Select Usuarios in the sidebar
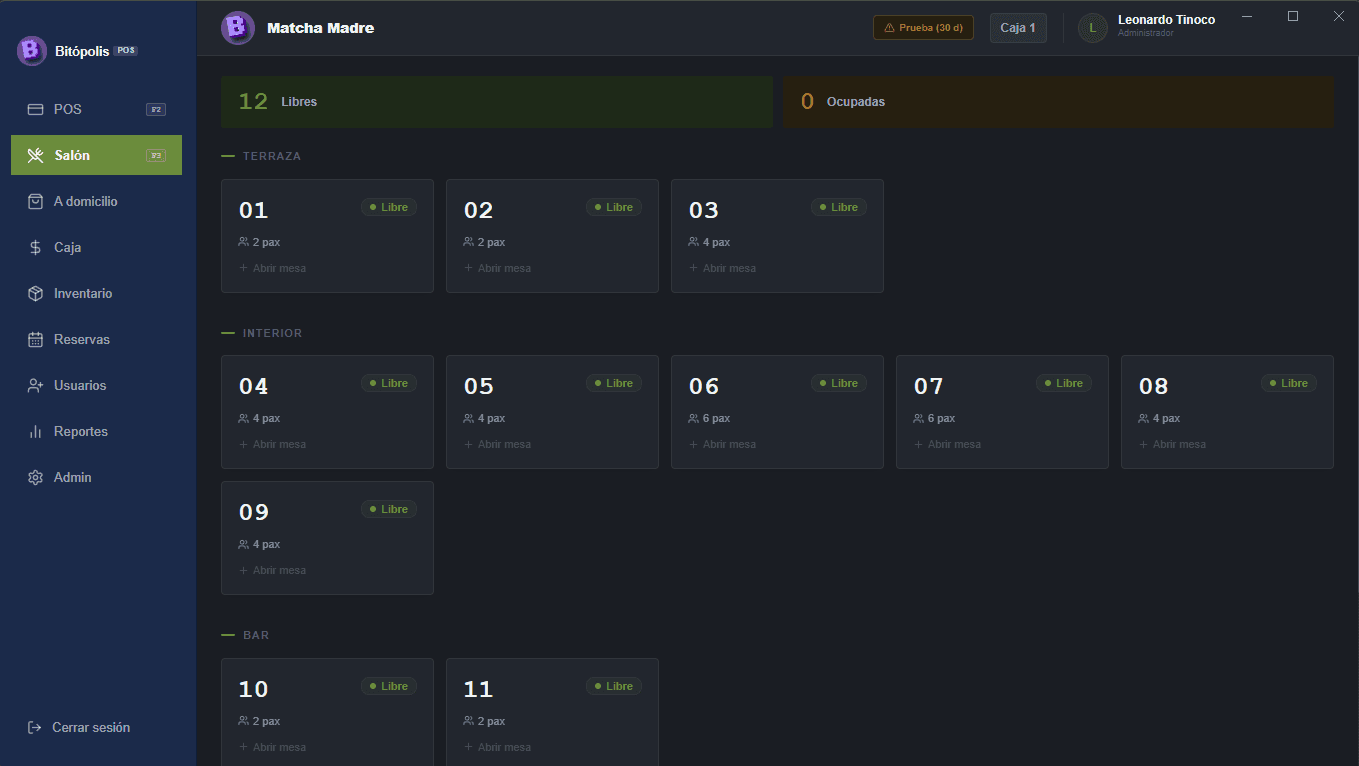Image resolution: width=1359 pixels, height=766 pixels. [x=97, y=385]
